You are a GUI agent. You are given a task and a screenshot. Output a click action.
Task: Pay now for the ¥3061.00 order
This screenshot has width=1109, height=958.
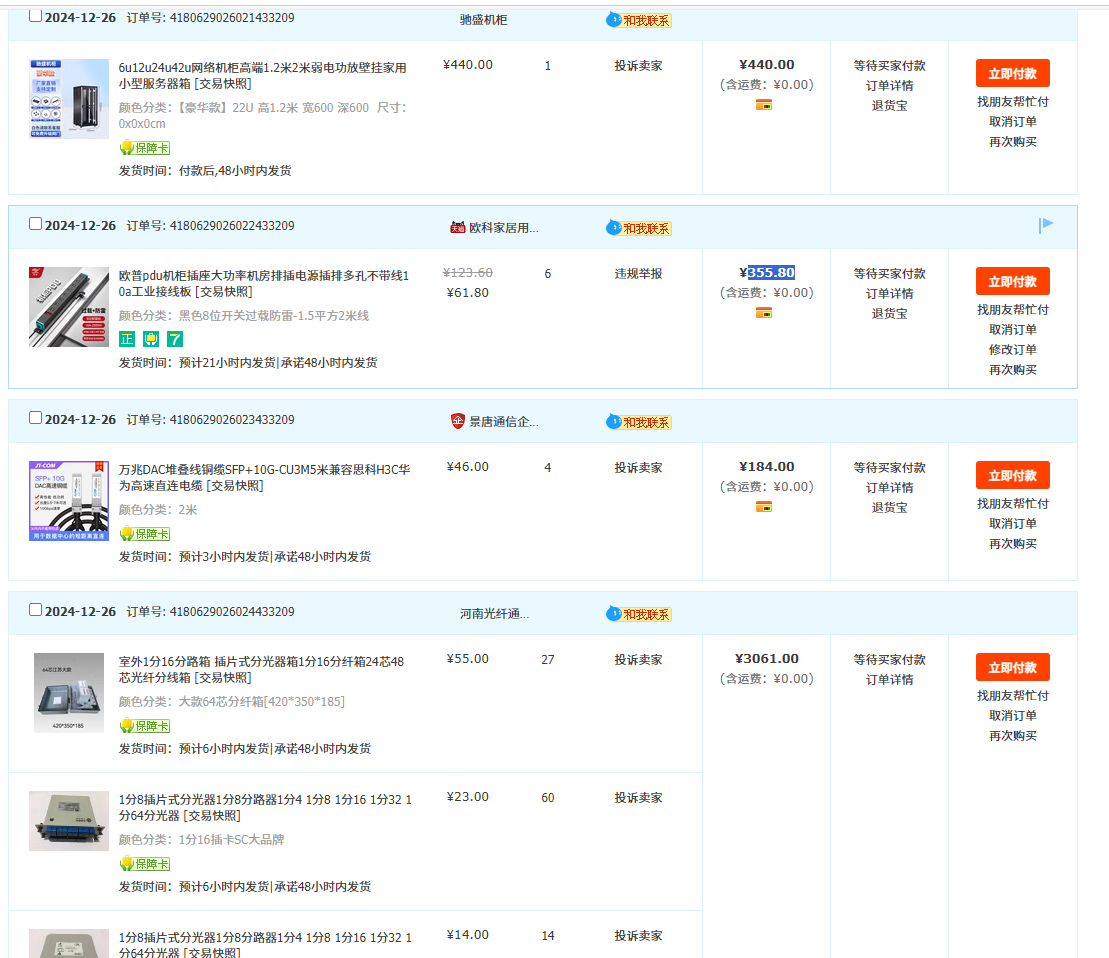pos(1012,667)
